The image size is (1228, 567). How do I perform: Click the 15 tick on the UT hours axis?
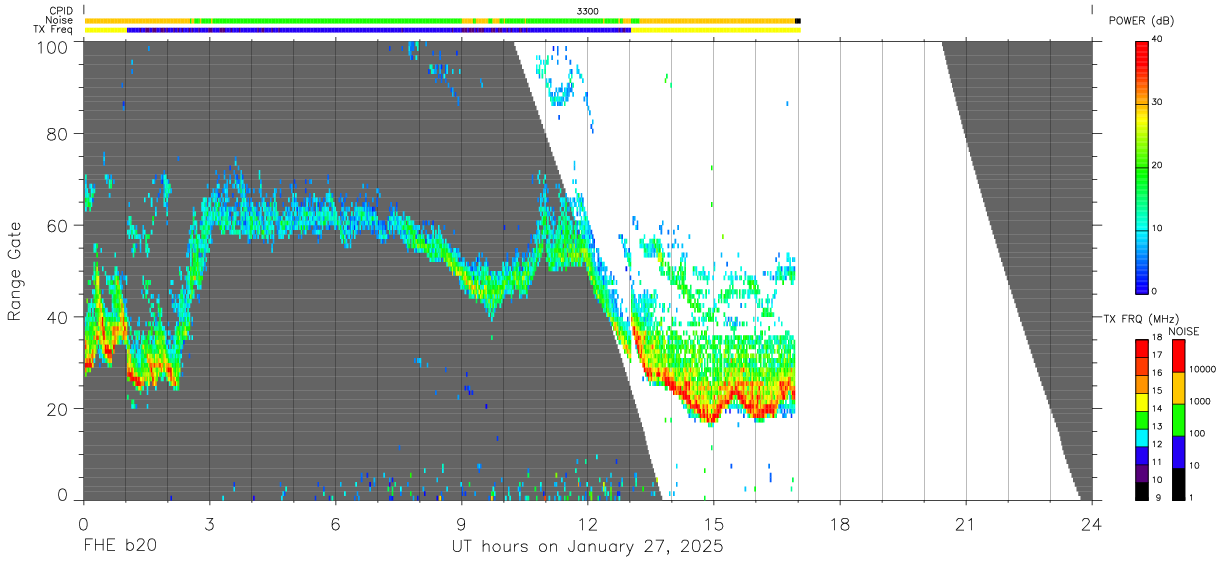714,523
